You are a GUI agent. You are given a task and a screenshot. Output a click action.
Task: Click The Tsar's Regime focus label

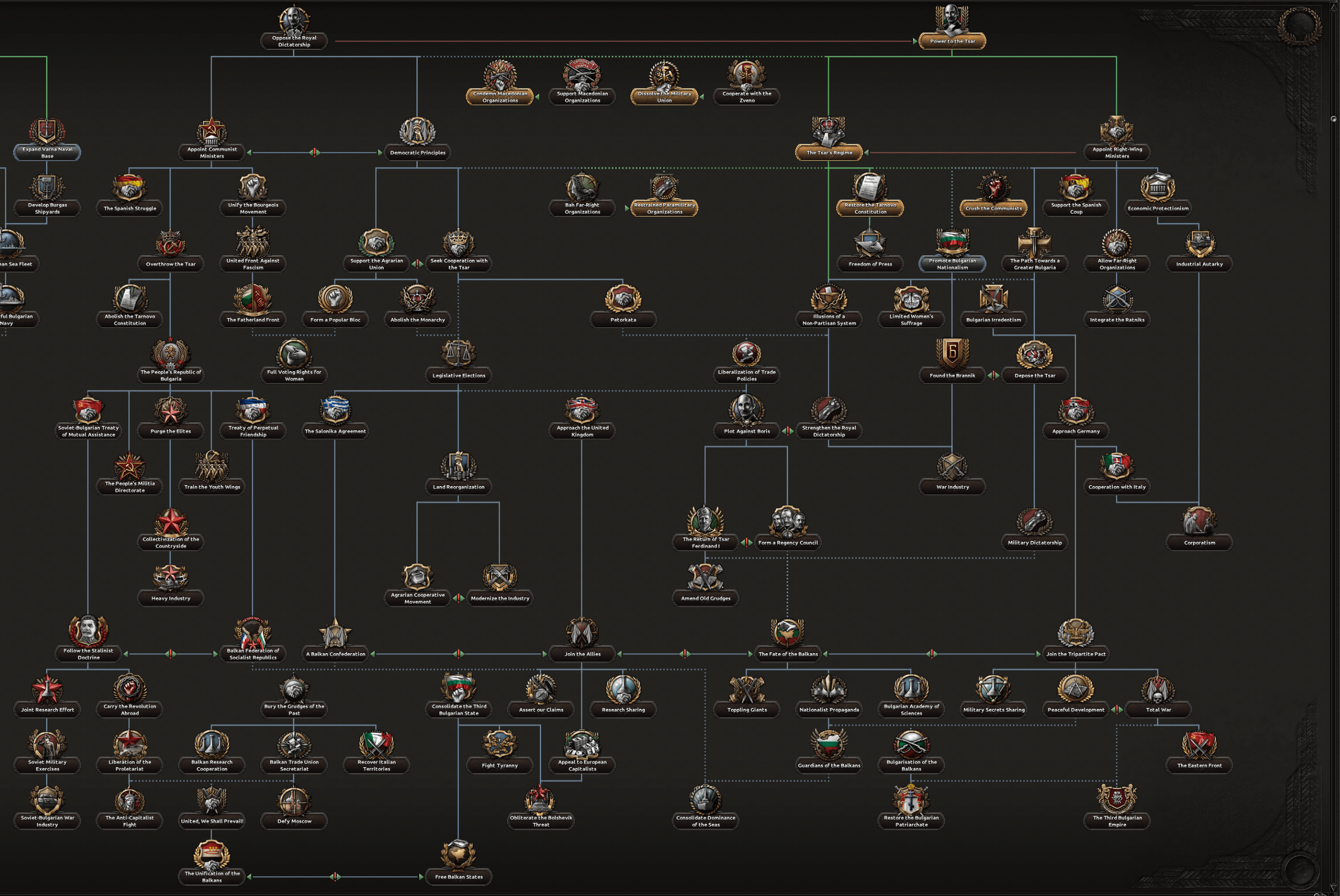828,152
